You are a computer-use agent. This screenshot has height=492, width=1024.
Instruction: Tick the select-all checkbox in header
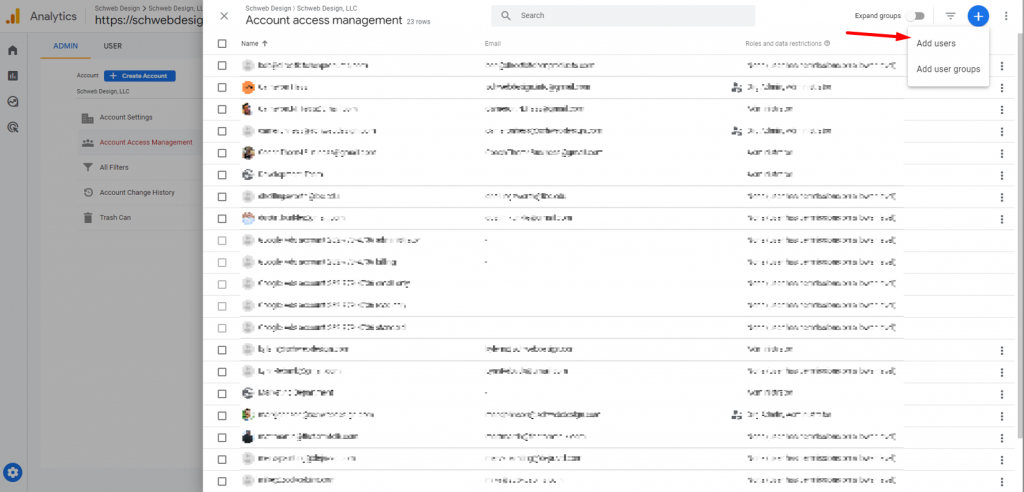tap(222, 44)
